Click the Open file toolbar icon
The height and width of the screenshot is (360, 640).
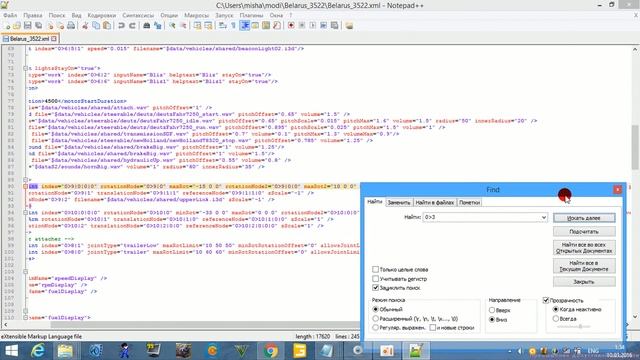click(17, 26)
